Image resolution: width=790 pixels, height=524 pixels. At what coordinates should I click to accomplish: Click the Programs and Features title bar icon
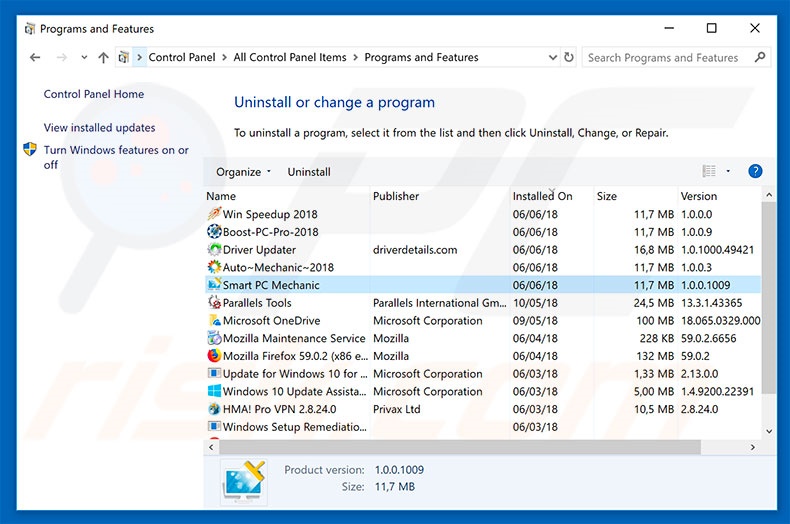pyautogui.click(x=30, y=29)
